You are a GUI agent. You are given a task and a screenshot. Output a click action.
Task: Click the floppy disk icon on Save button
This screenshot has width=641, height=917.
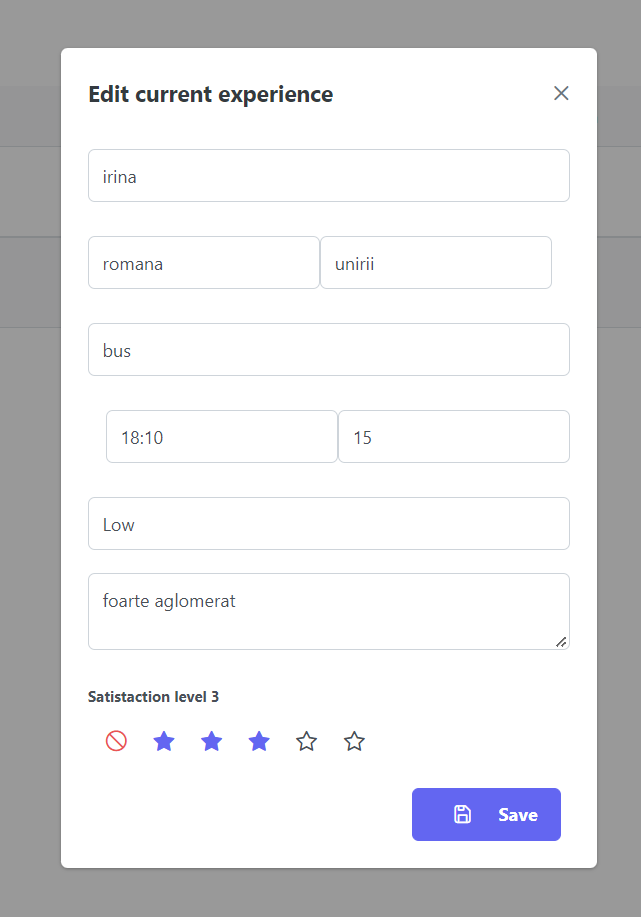[x=461, y=814]
